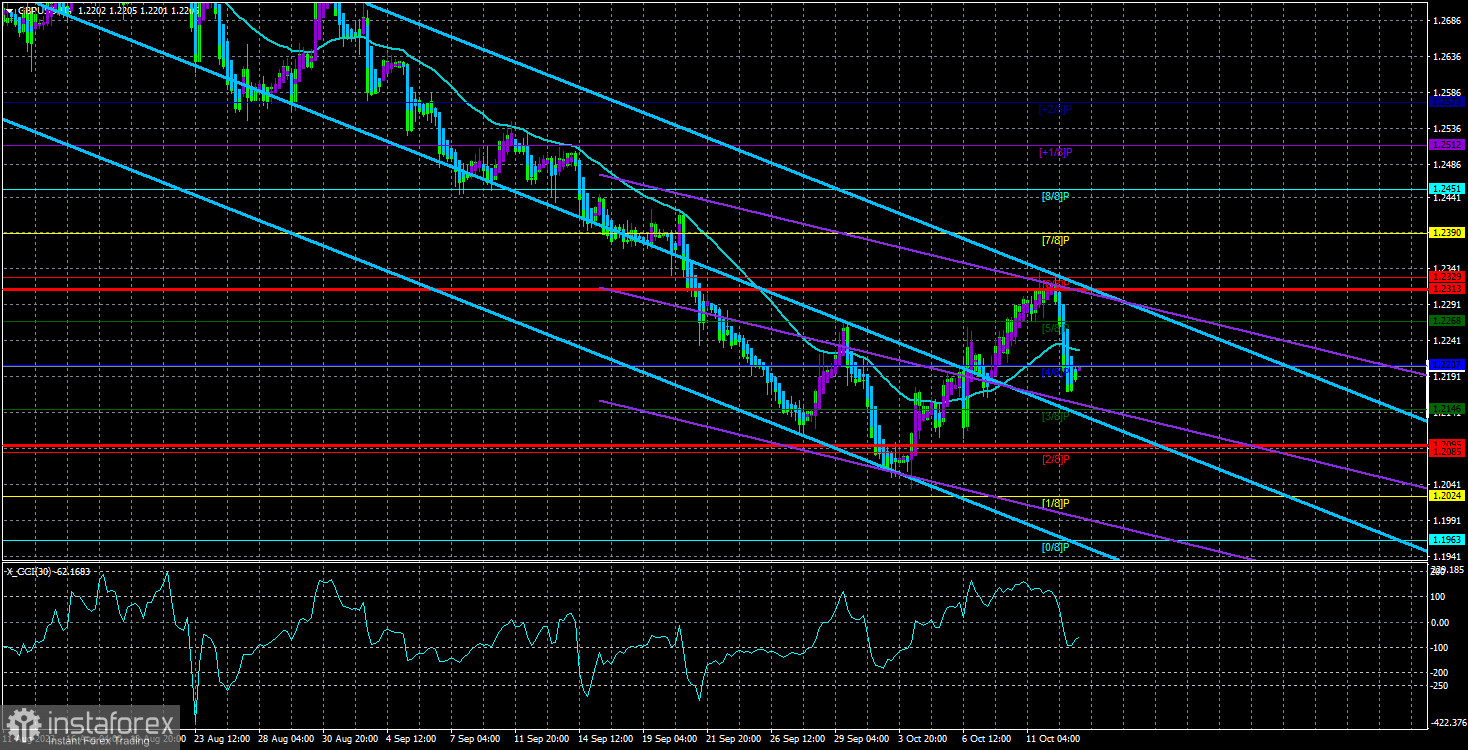Click the 1.2512 purple price tag

tap(1447, 145)
